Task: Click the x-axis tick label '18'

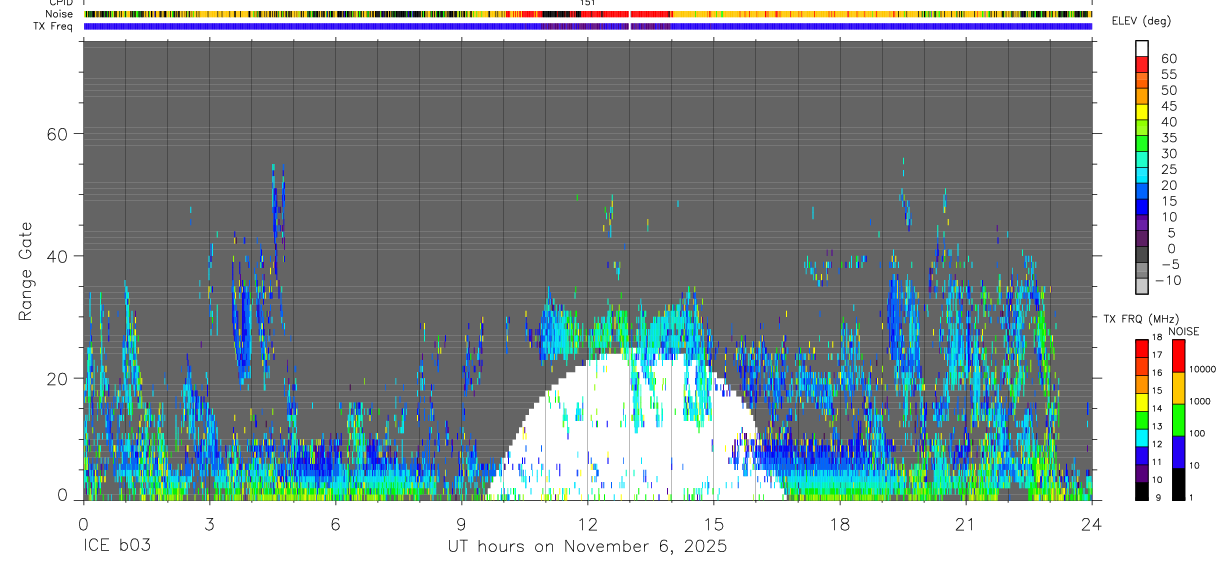Action: pos(840,524)
